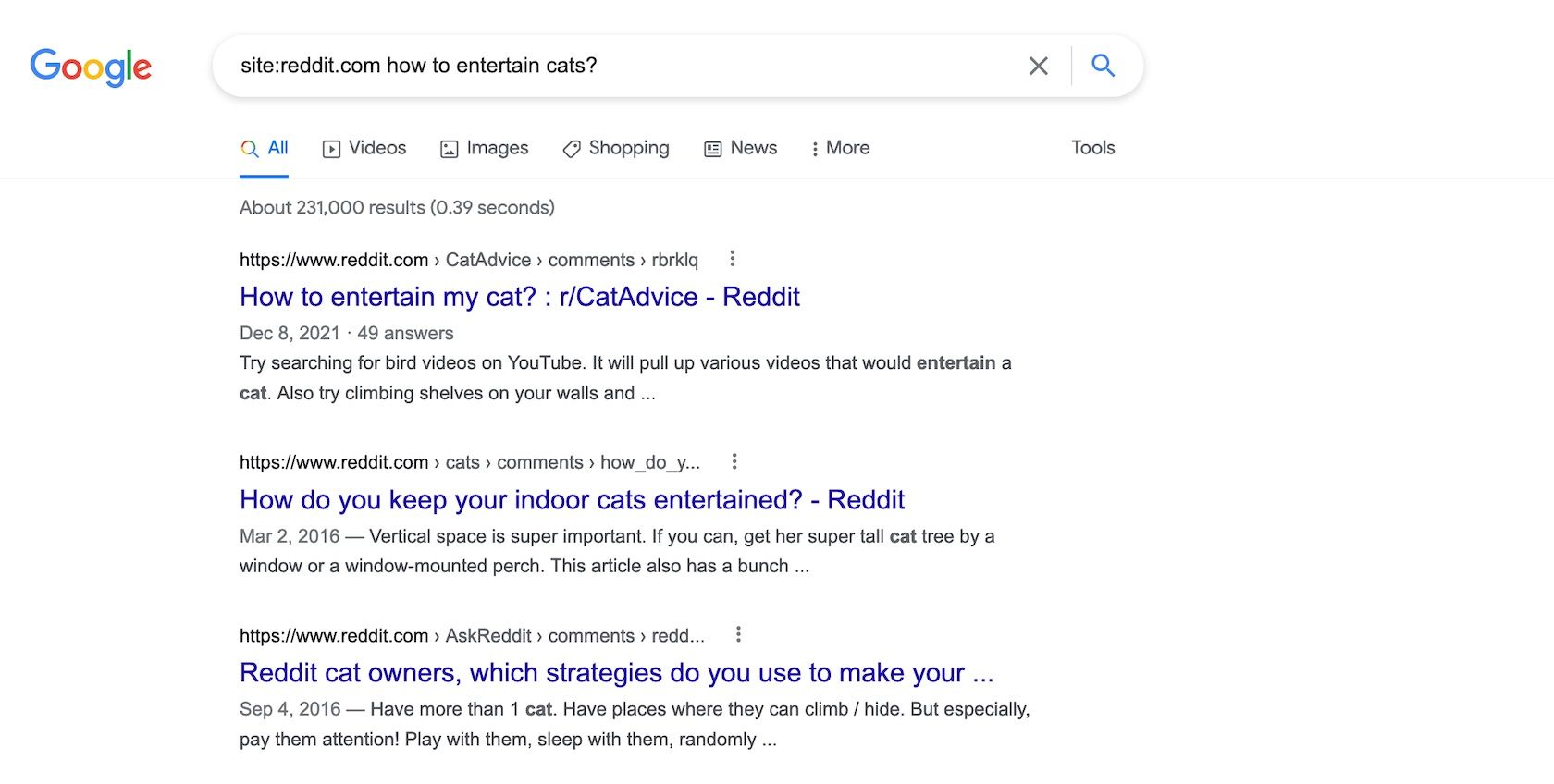Switch to the Images tab
Image resolution: width=1554 pixels, height=784 pixels.
[484, 148]
